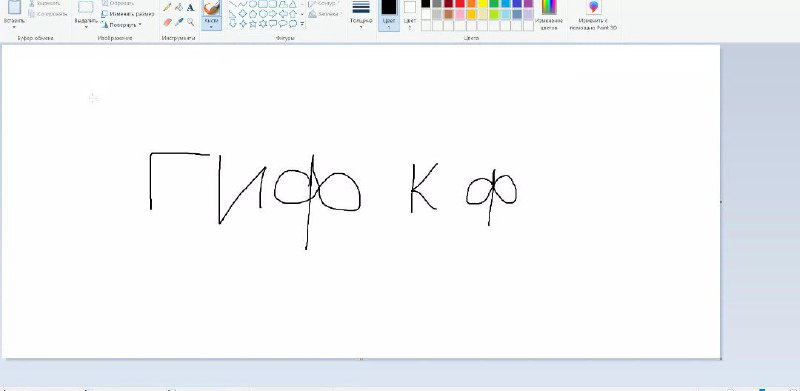Screen dimensions: 800x391
Task: Activate Цвет 2 background color box
Action: (410, 15)
